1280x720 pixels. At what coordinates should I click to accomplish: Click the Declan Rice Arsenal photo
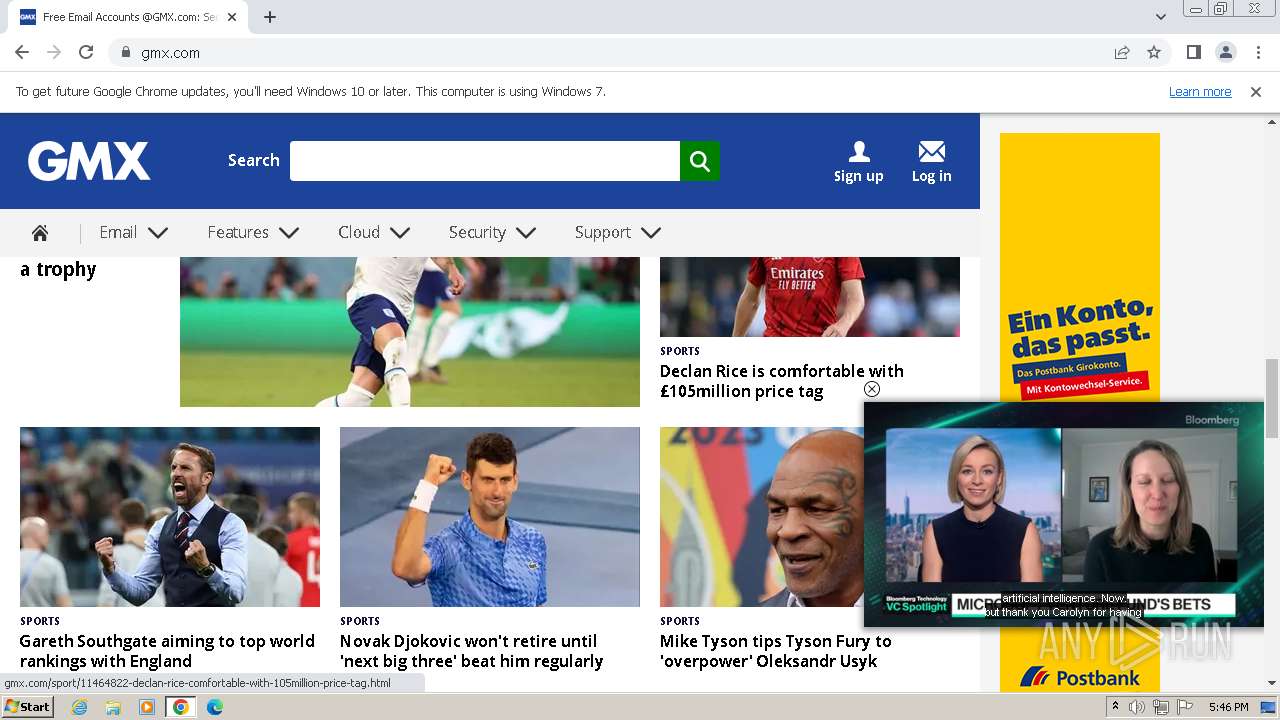(x=810, y=297)
